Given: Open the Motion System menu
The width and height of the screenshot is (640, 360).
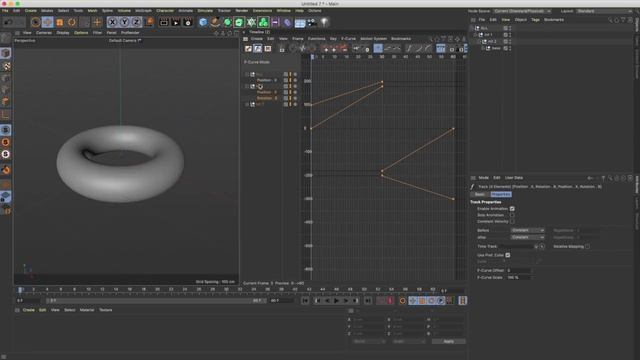Looking at the screenshot, I should 373,39.
